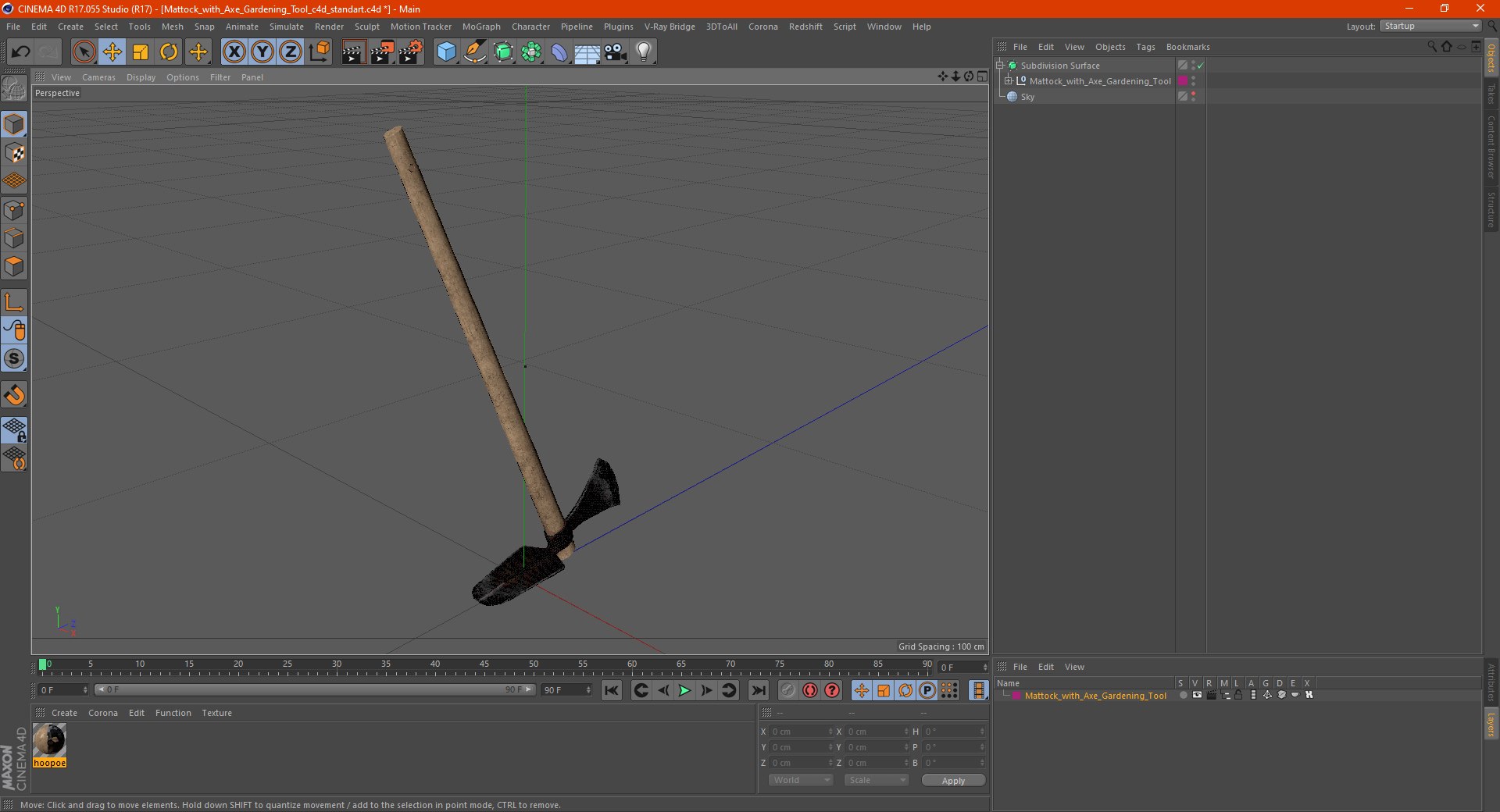This screenshot has width=1500, height=812.
Task: Open Edit Render Settings icon
Action: click(411, 52)
